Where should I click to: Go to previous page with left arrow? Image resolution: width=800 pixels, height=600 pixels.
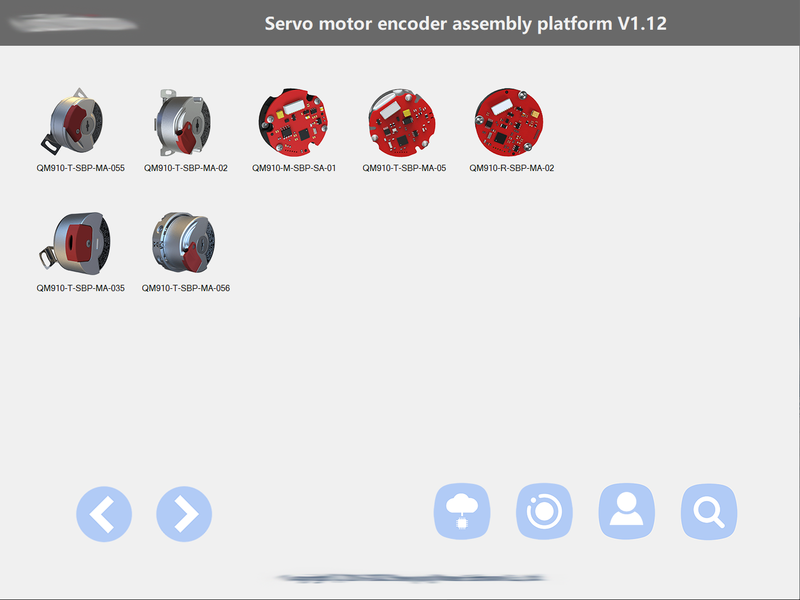point(104,514)
